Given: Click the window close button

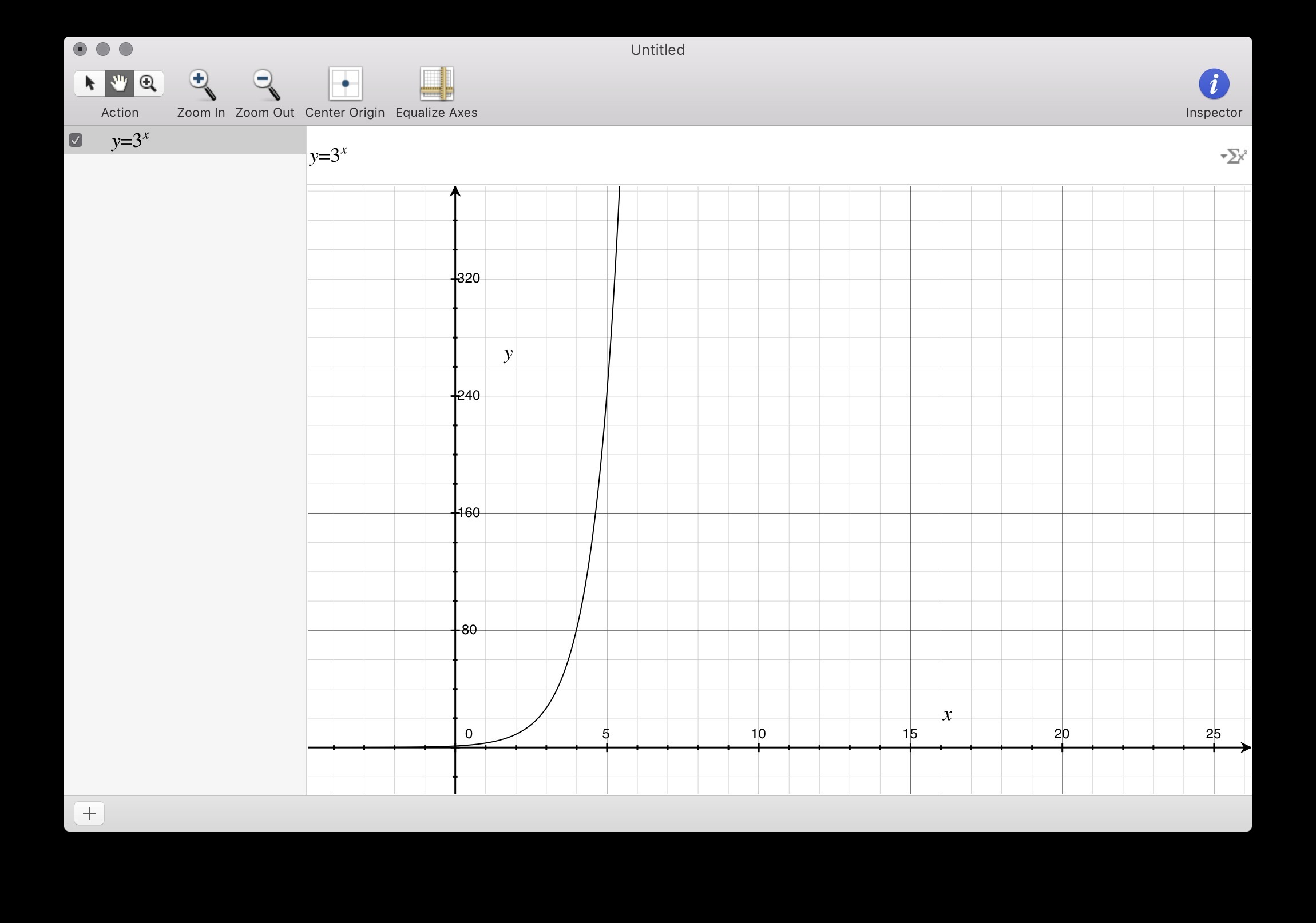Looking at the screenshot, I should click(x=80, y=49).
